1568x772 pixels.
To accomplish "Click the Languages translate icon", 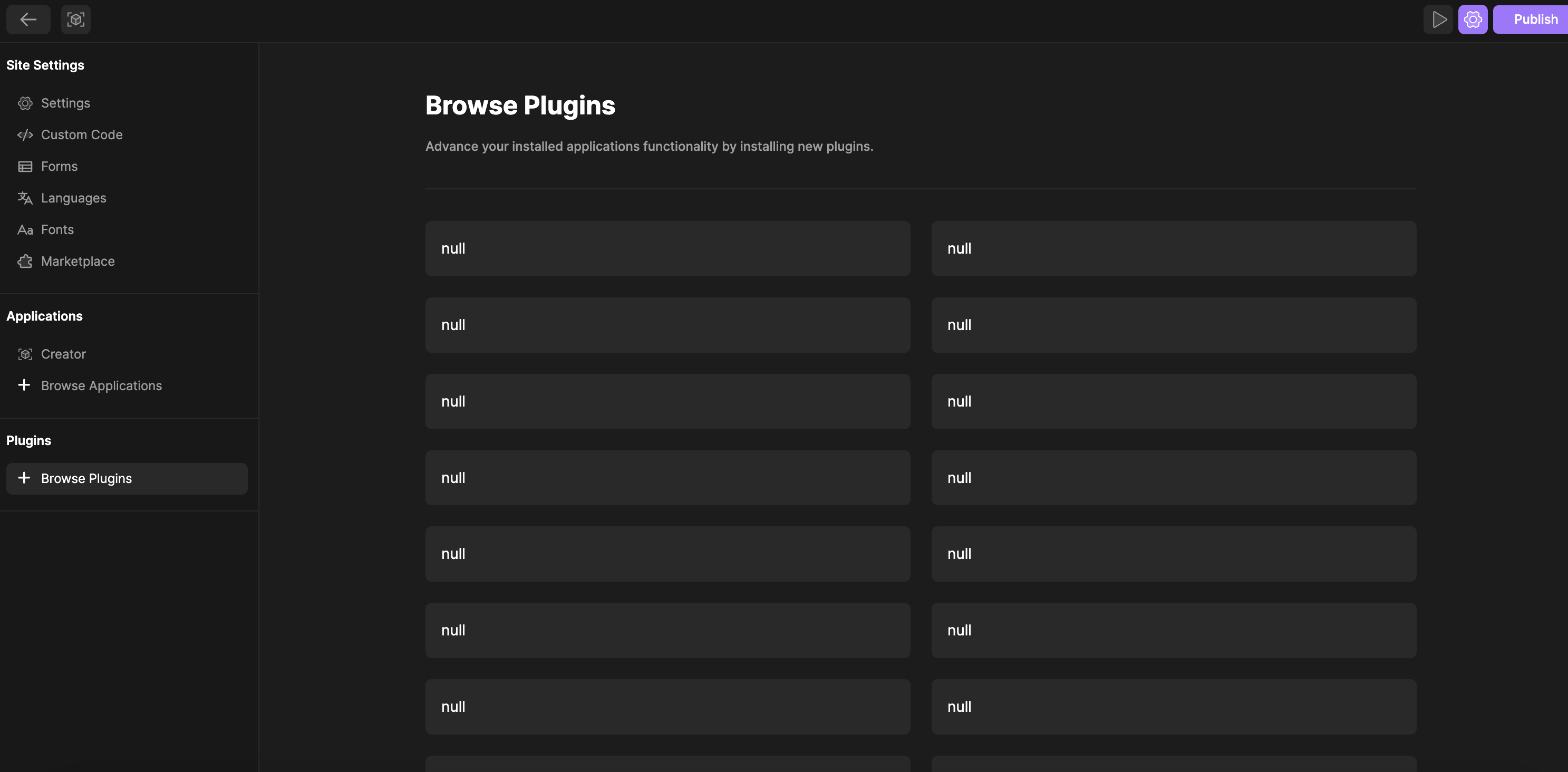I will coord(25,198).
